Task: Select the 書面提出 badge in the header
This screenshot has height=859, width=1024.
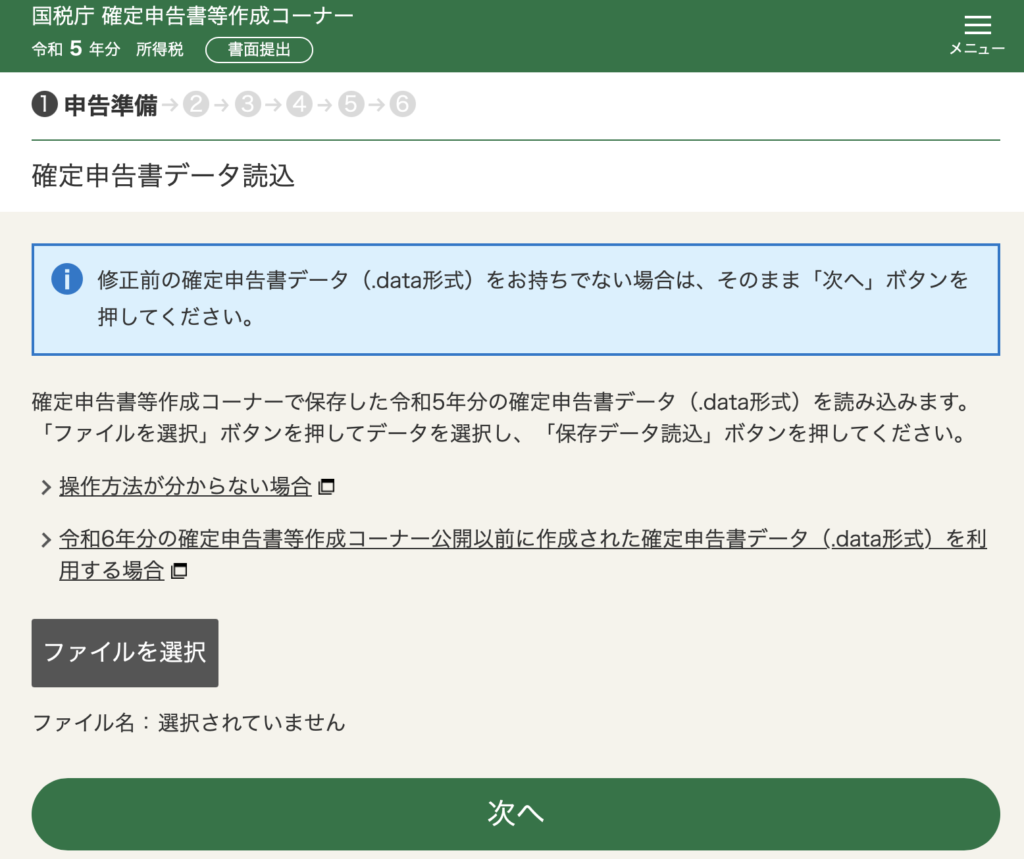Action: click(x=258, y=48)
